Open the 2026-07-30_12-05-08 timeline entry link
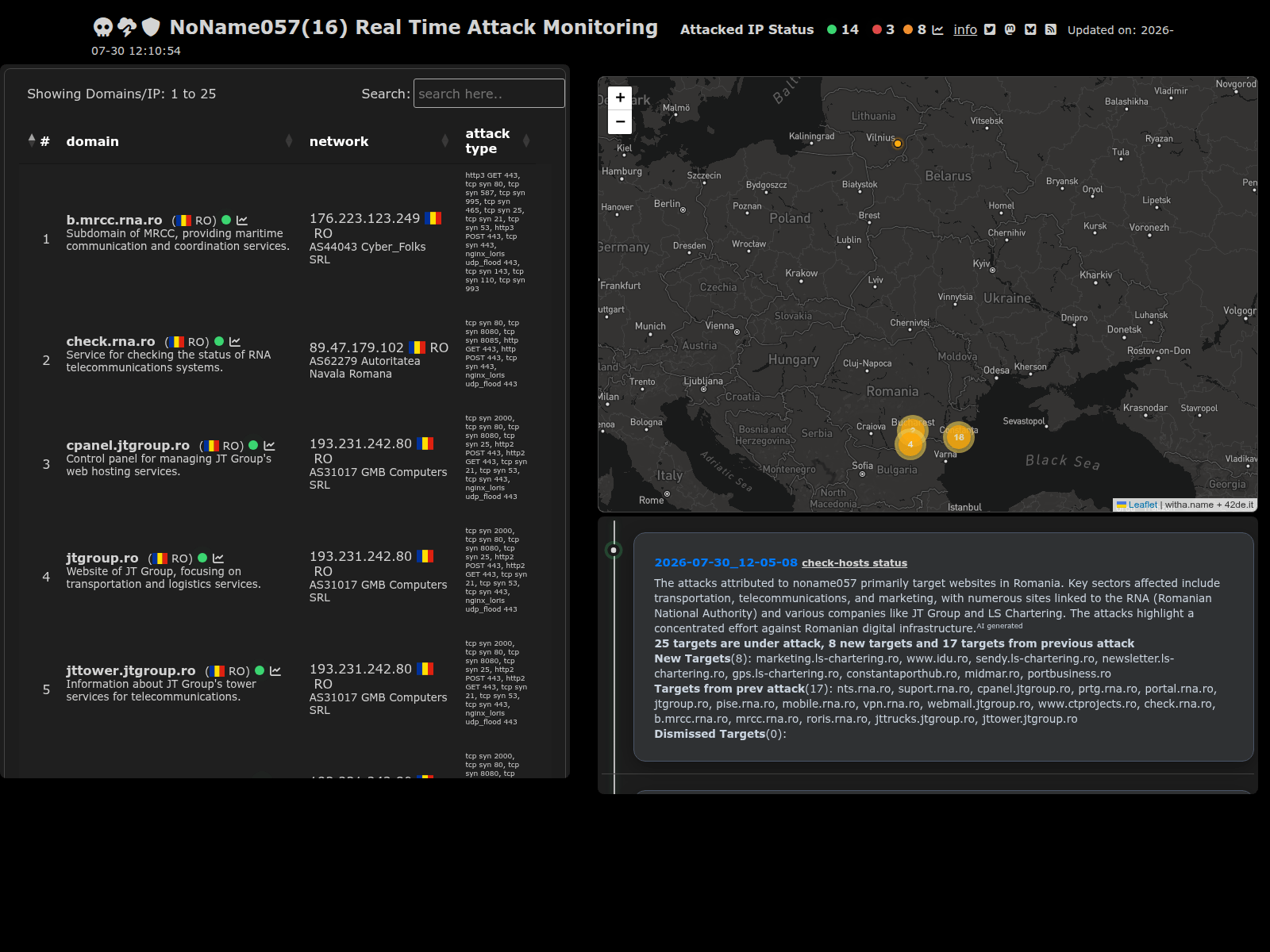Viewport: 1270px width, 952px height. click(x=725, y=562)
